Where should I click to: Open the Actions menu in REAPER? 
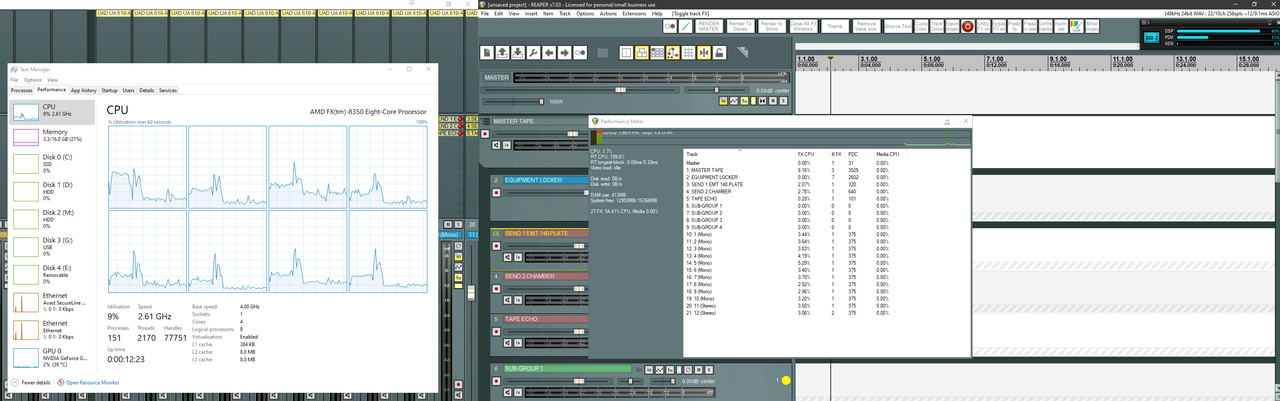click(x=608, y=14)
